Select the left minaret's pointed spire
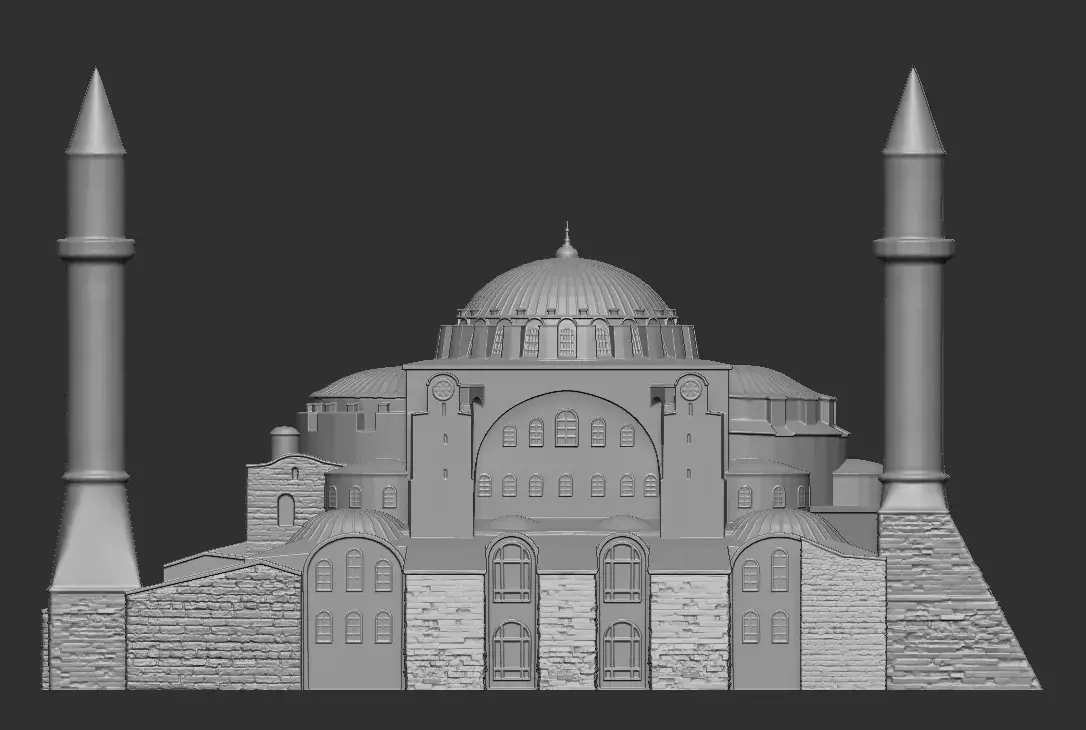The width and height of the screenshot is (1086, 730). pos(96,111)
